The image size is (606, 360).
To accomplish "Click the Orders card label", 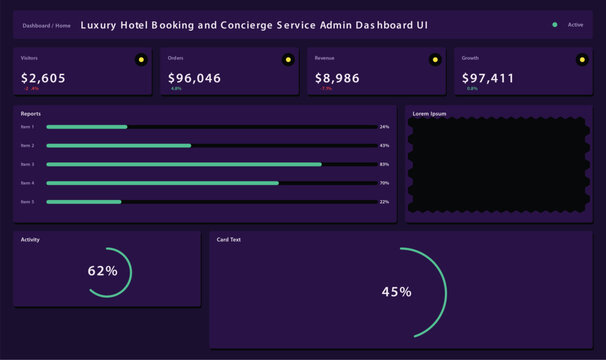I will (175, 58).
